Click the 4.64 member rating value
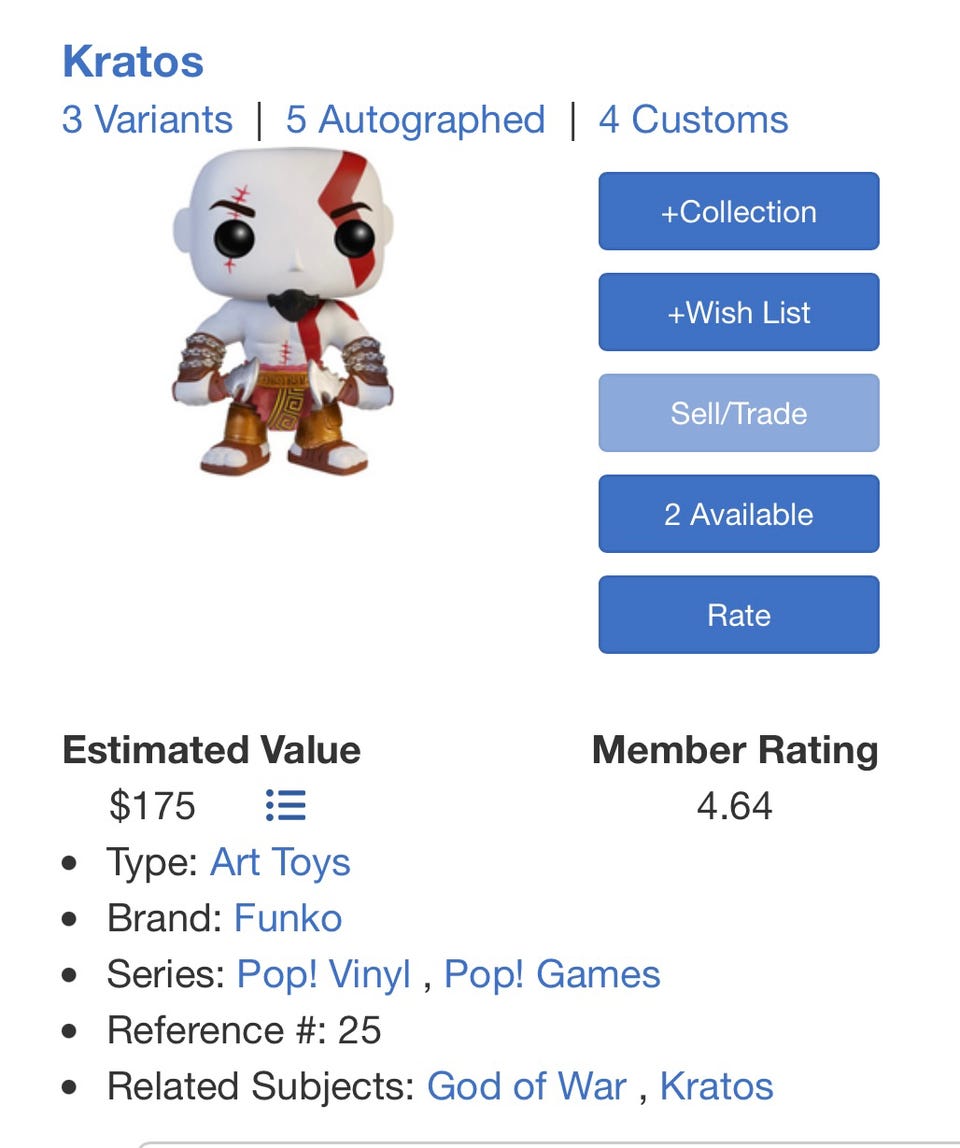The width and height of the screenshot is (960, 1148). click(x=734, y=806)
